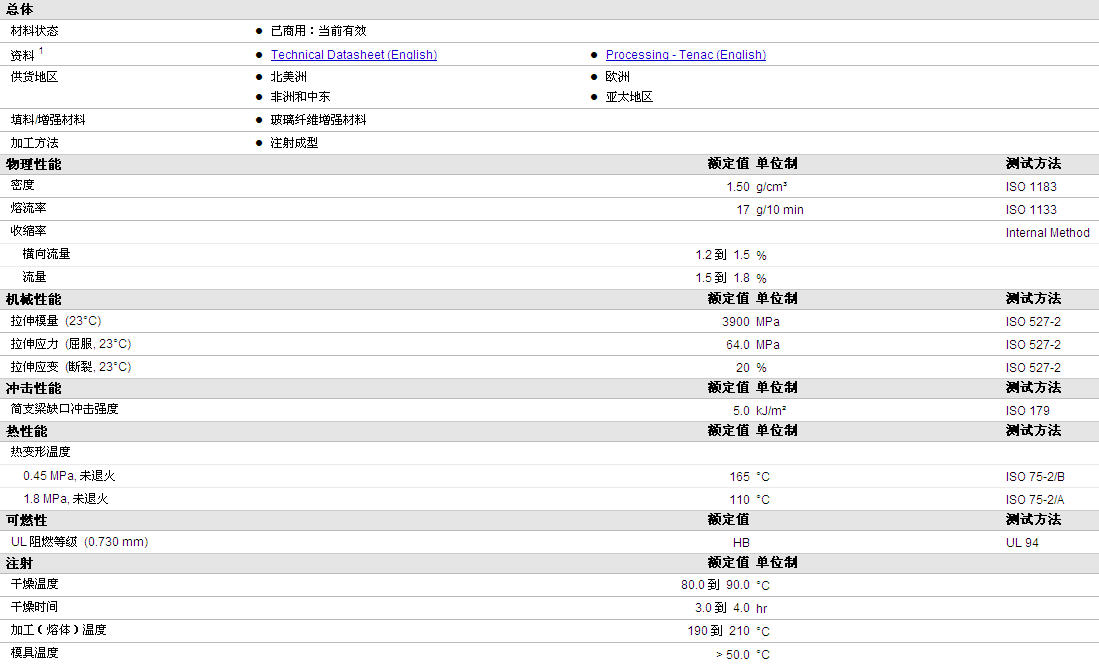Select the 1.2 到 1.5 shrinkage value
This screenshot has width=1099, height=664.
coord(723,255)
